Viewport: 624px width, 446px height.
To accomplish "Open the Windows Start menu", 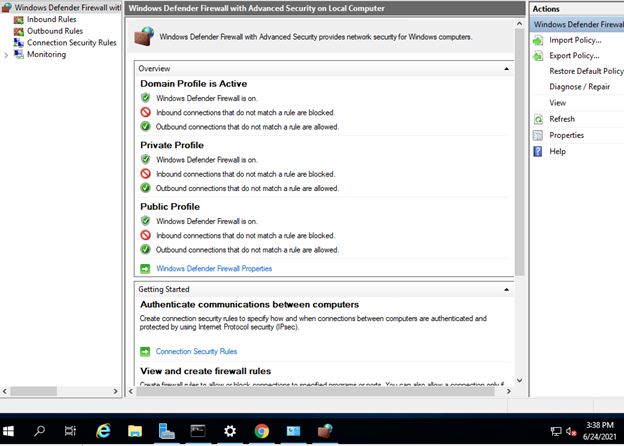I will pyautogui.click(x=8, y=431).
